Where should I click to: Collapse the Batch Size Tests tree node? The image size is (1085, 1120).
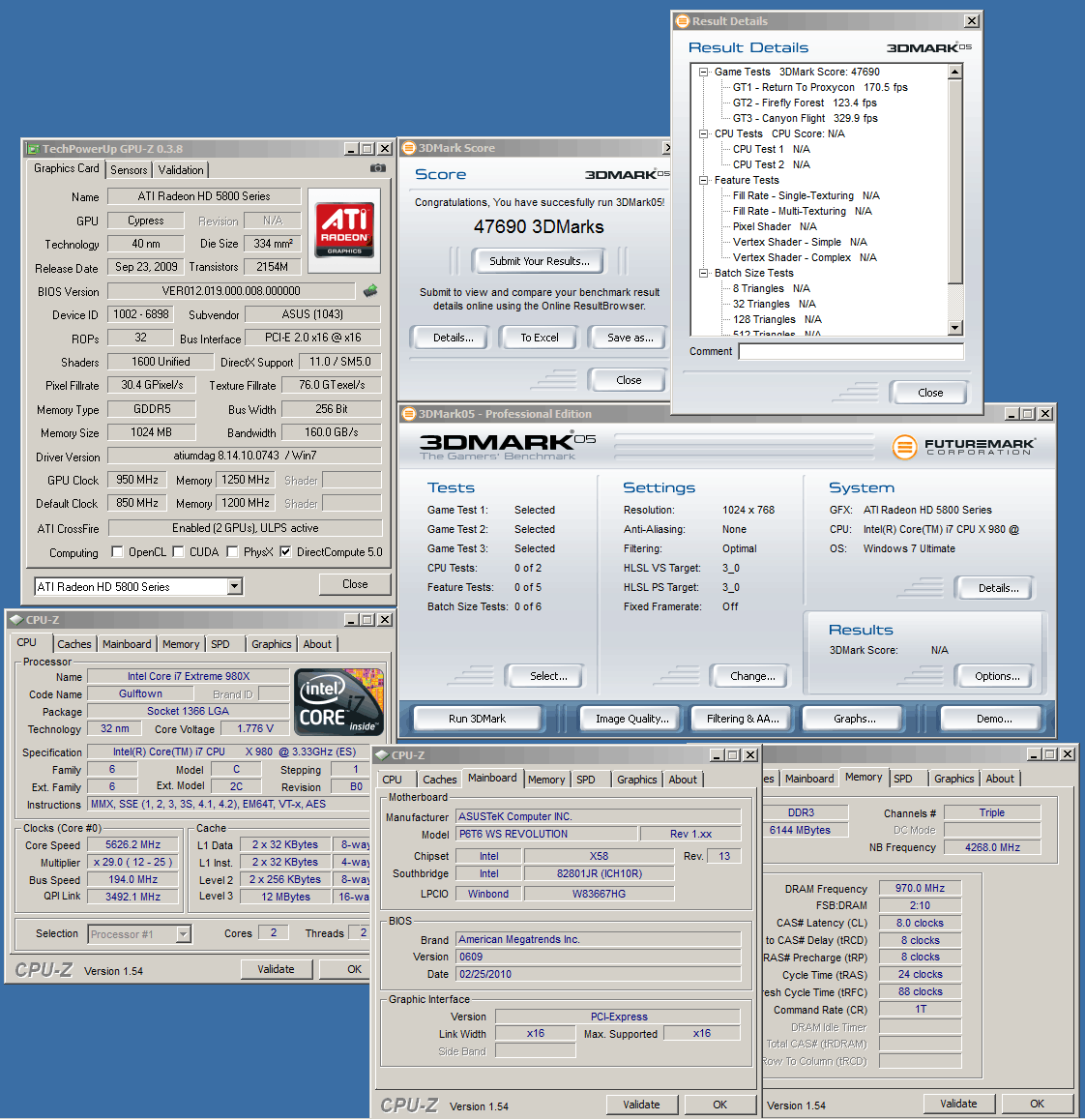(704, 273)
